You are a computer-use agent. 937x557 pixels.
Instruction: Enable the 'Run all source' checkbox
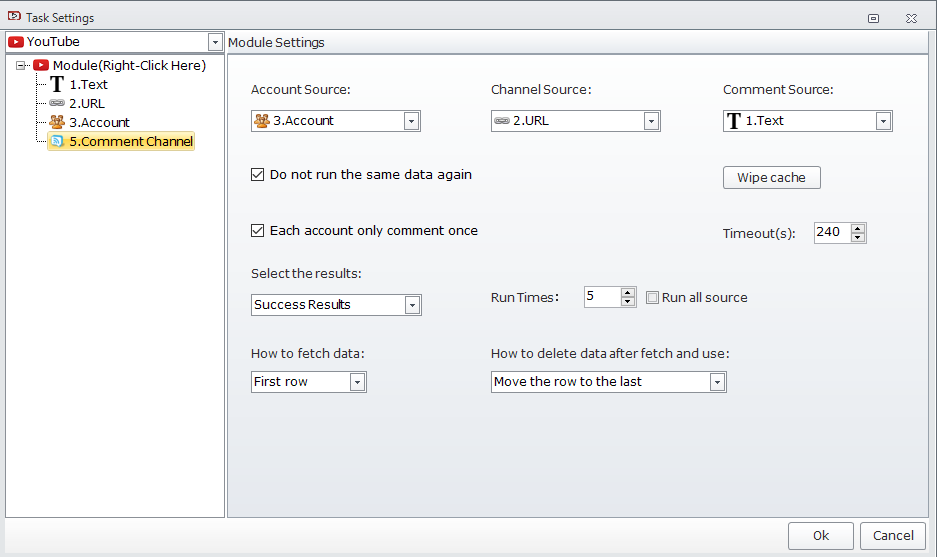653,298
